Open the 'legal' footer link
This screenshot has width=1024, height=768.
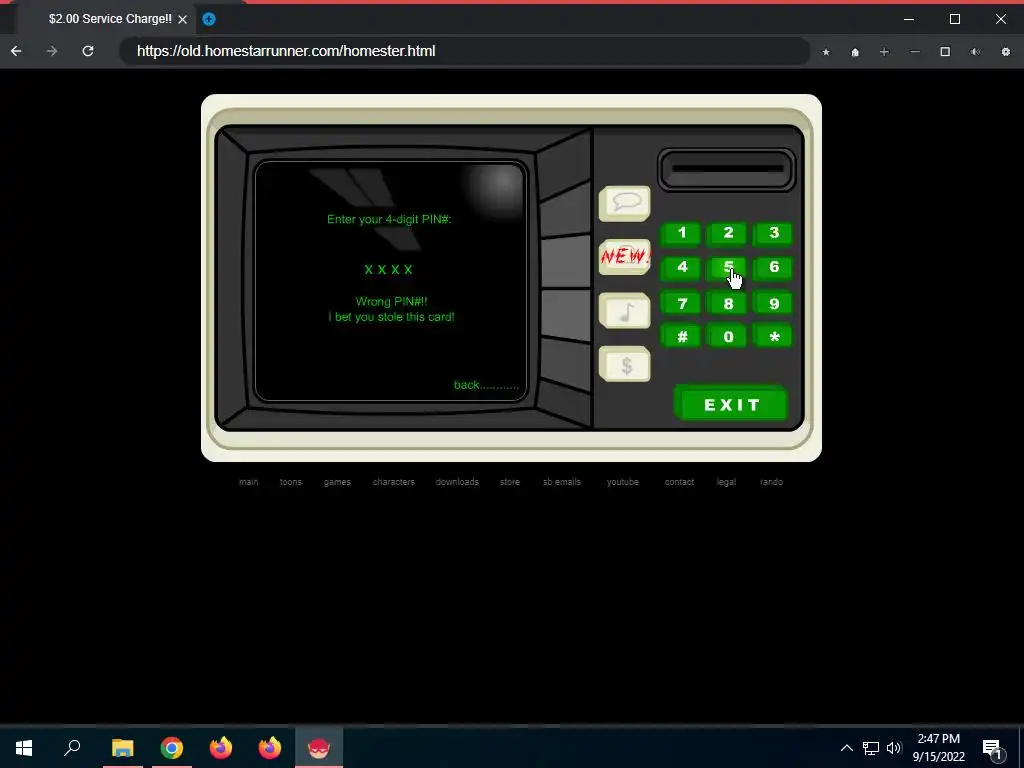pos(726,482)
